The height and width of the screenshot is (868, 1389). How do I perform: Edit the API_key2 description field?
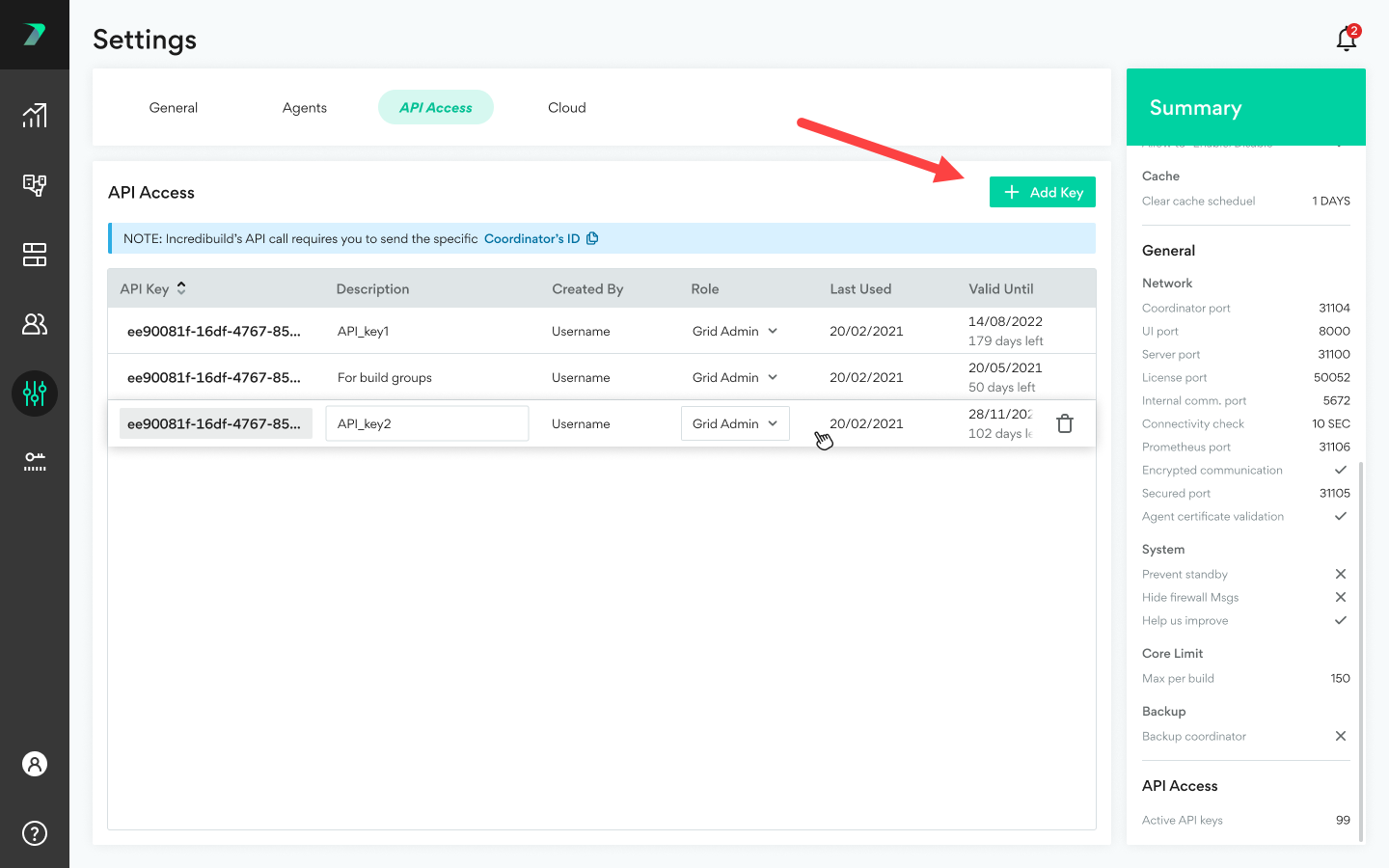tap(426, 423)
